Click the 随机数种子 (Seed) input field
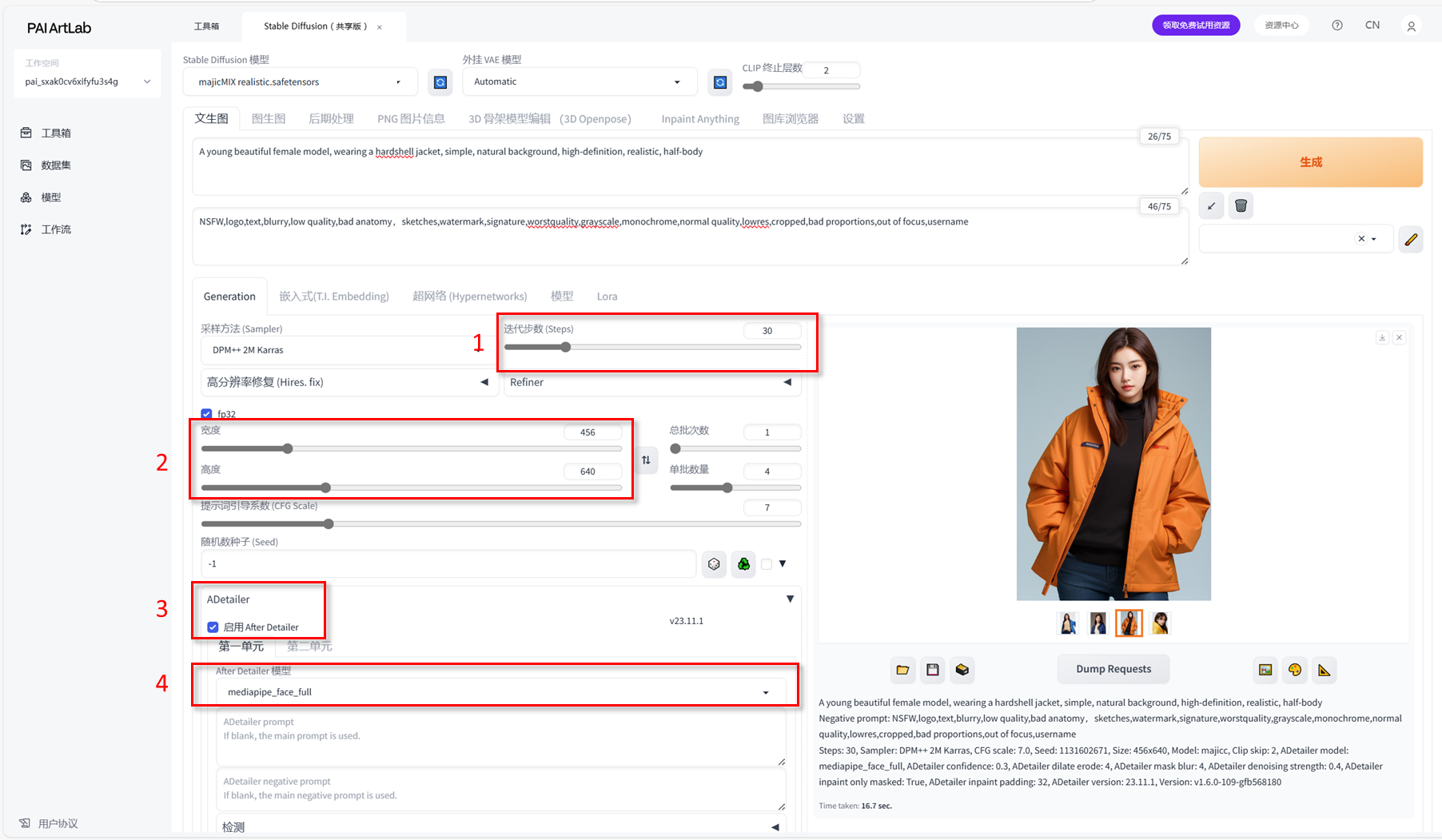 click(448, 563)
